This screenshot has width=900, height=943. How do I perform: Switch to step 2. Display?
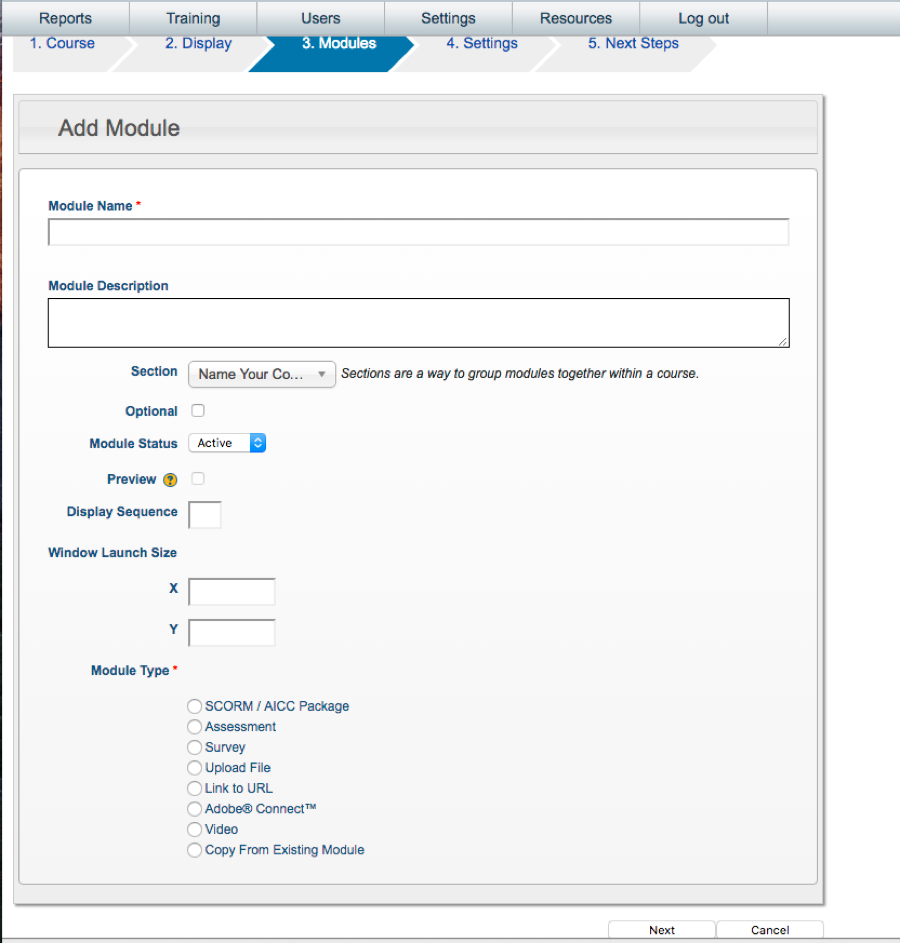pos(198,43)
